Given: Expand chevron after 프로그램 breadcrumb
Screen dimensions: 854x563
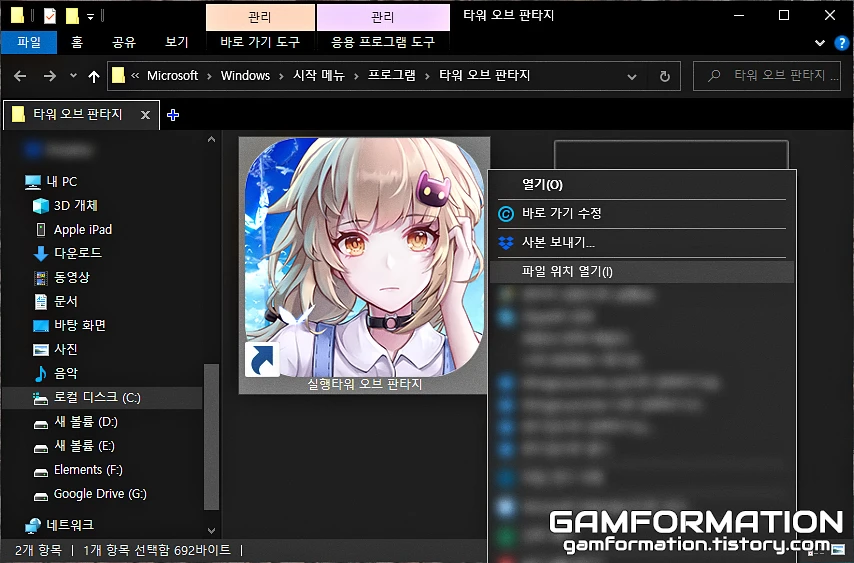Looking at the screenshot, I should (x=427, y=76).
